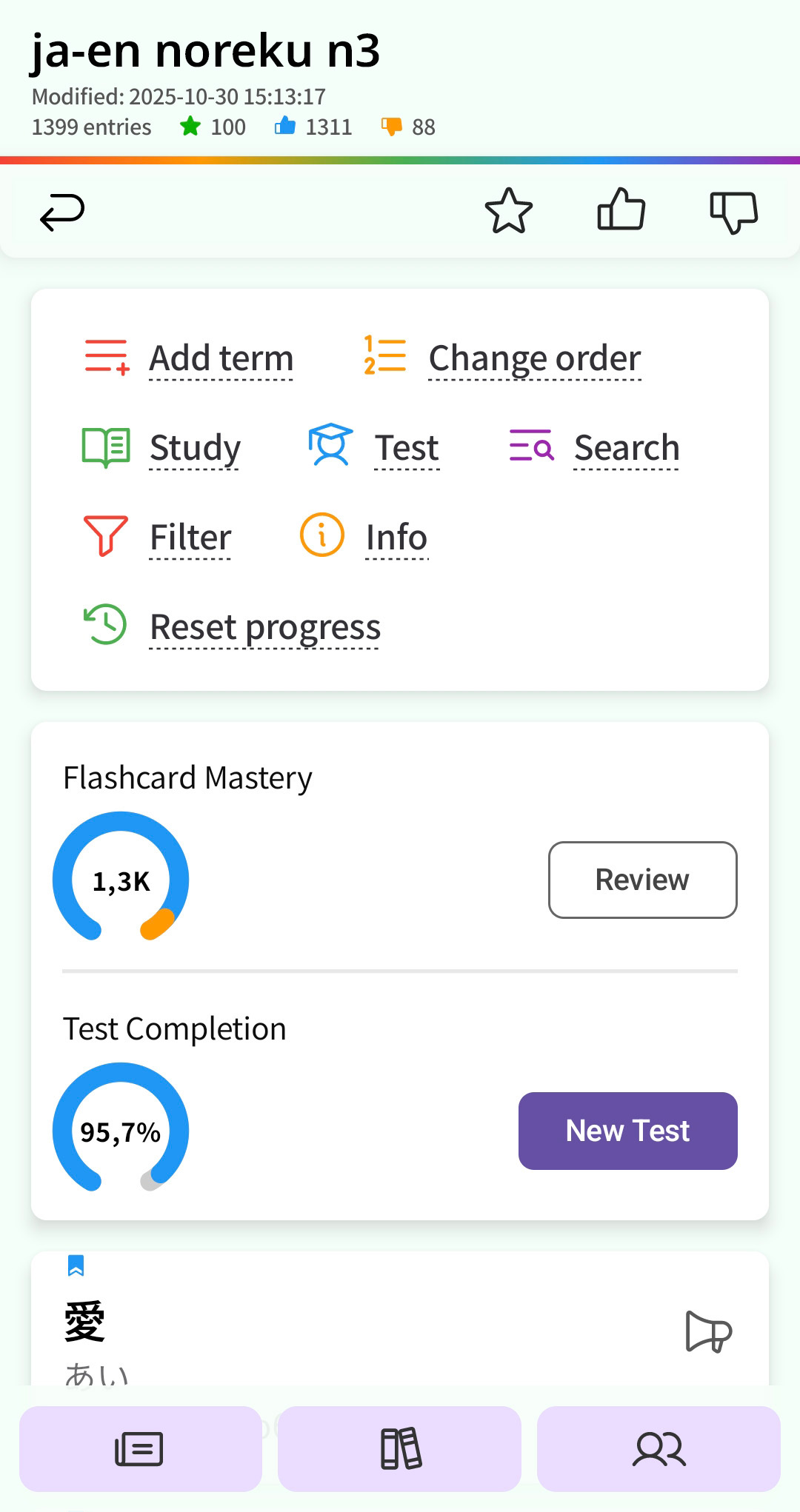Image resolution: width=800 pixels, height=1512 pixels.
Task: Toggle the thumbs up like icon
Action: (621, 210)
